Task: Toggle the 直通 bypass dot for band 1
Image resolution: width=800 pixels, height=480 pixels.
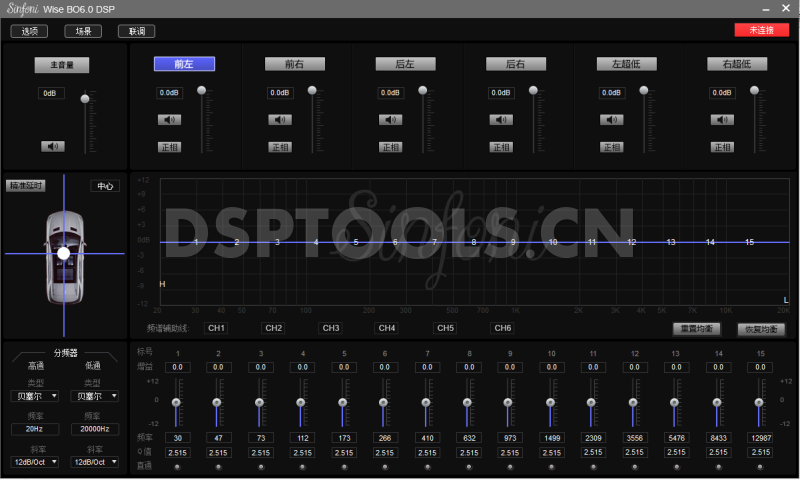Action: tap(177, 467)
